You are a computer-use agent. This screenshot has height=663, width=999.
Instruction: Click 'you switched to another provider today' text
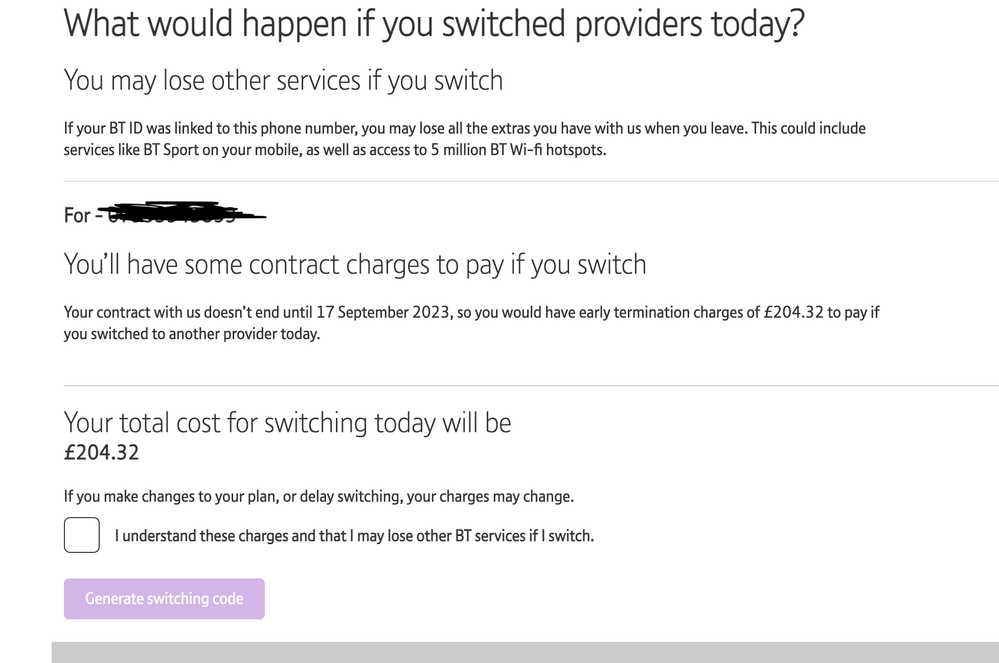pos(192,334)
